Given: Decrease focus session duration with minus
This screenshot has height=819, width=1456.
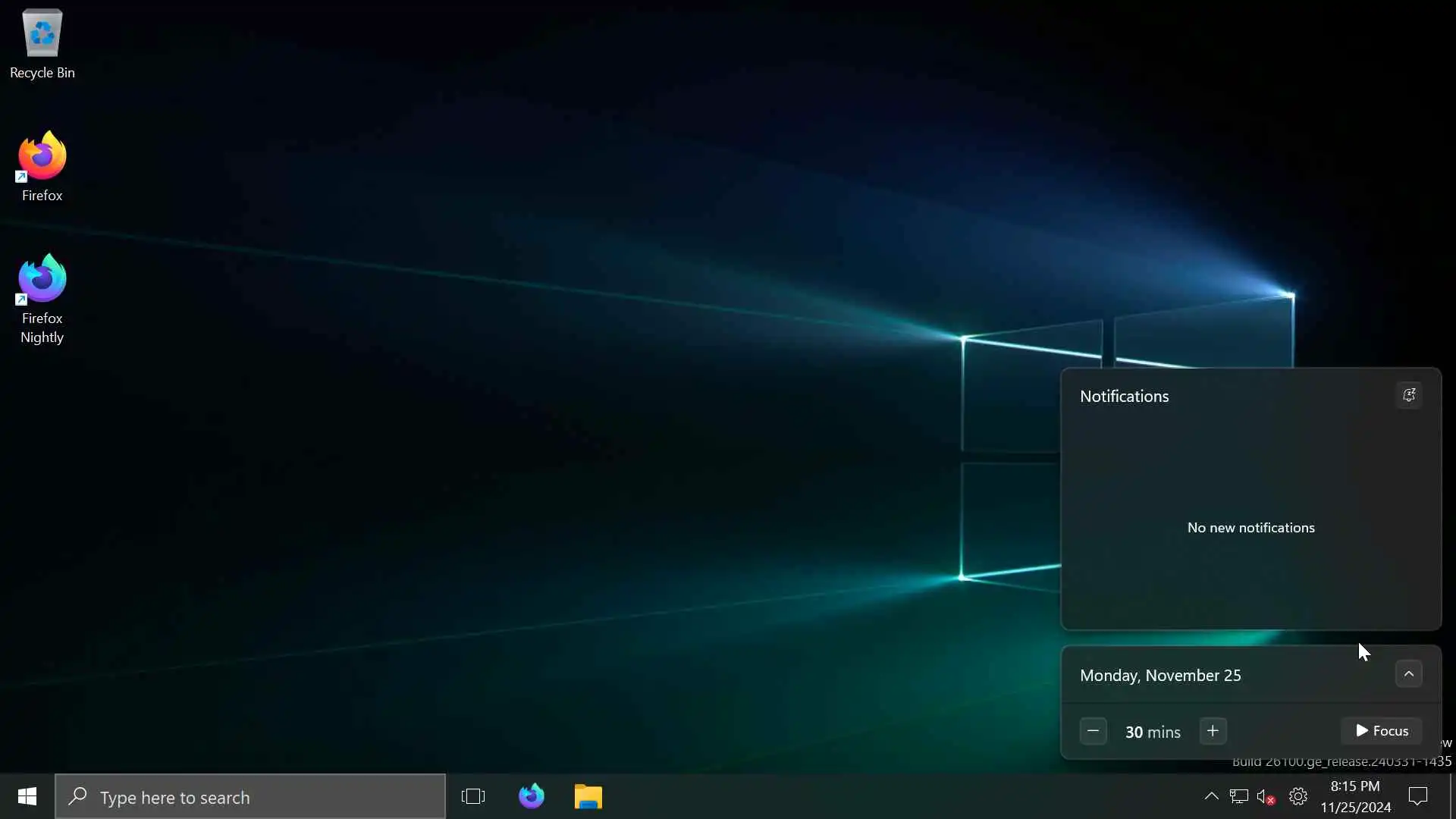Looking at the screenshot, I should [x=1093, y=731].
